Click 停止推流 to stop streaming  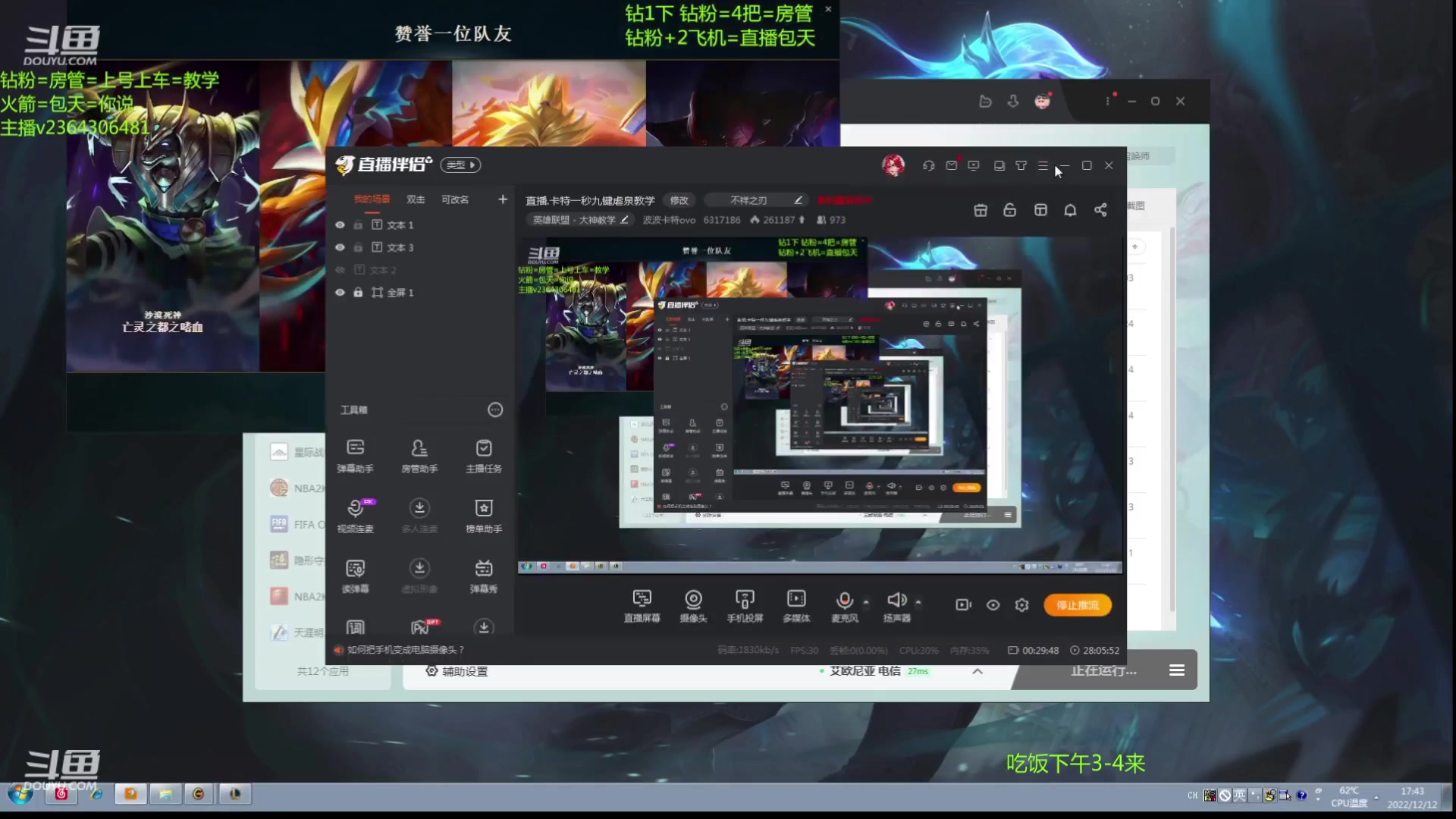pos(1078,605)
